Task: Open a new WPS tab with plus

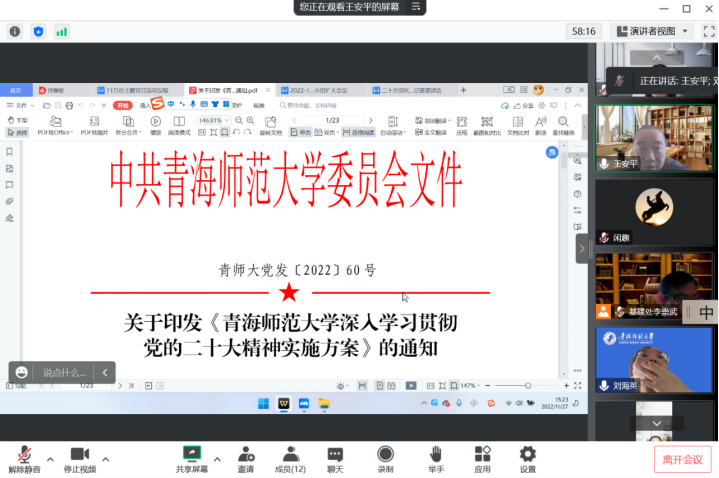Action: pos(463,90)
